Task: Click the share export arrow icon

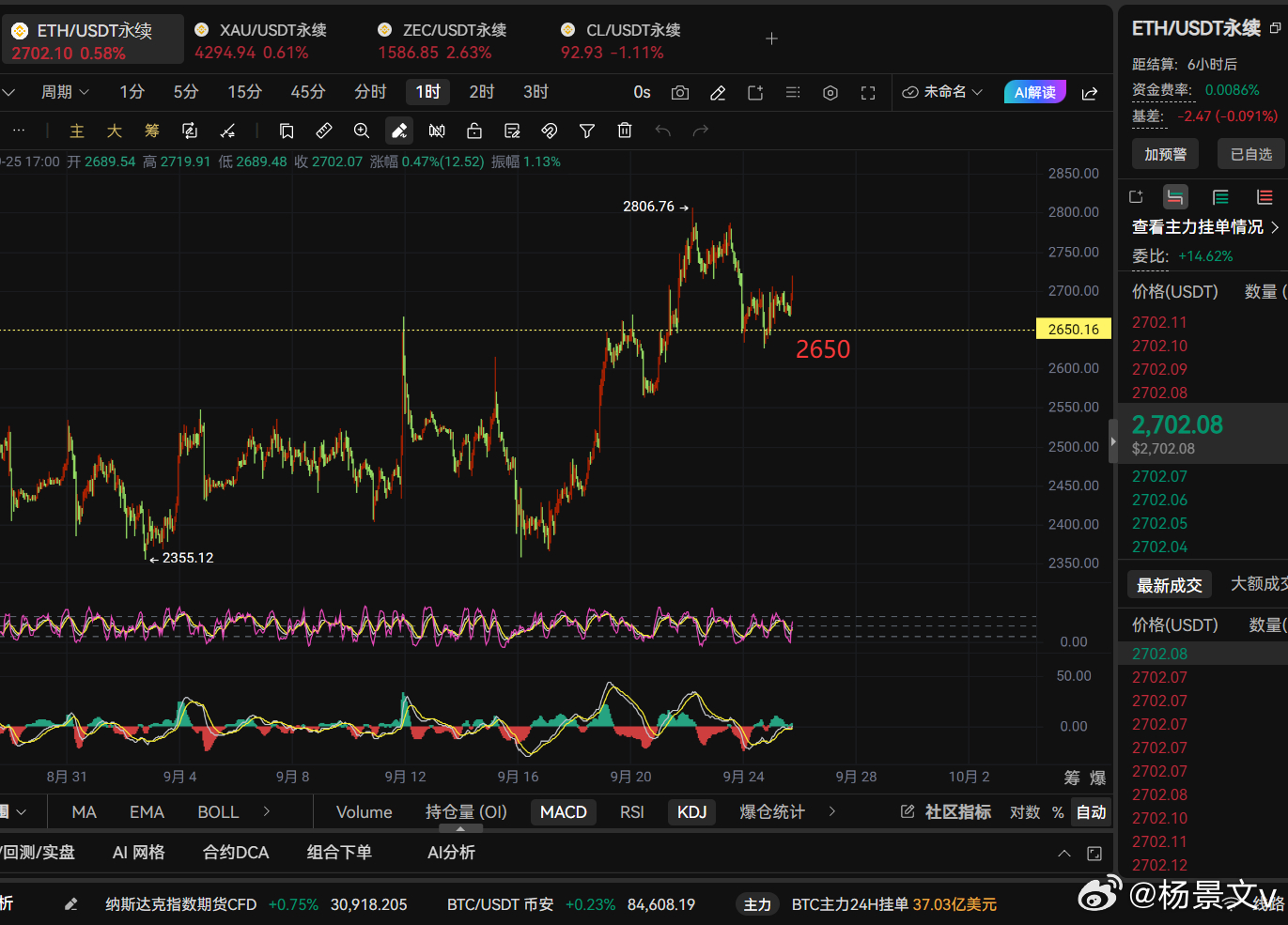Action: point(1090,93)
